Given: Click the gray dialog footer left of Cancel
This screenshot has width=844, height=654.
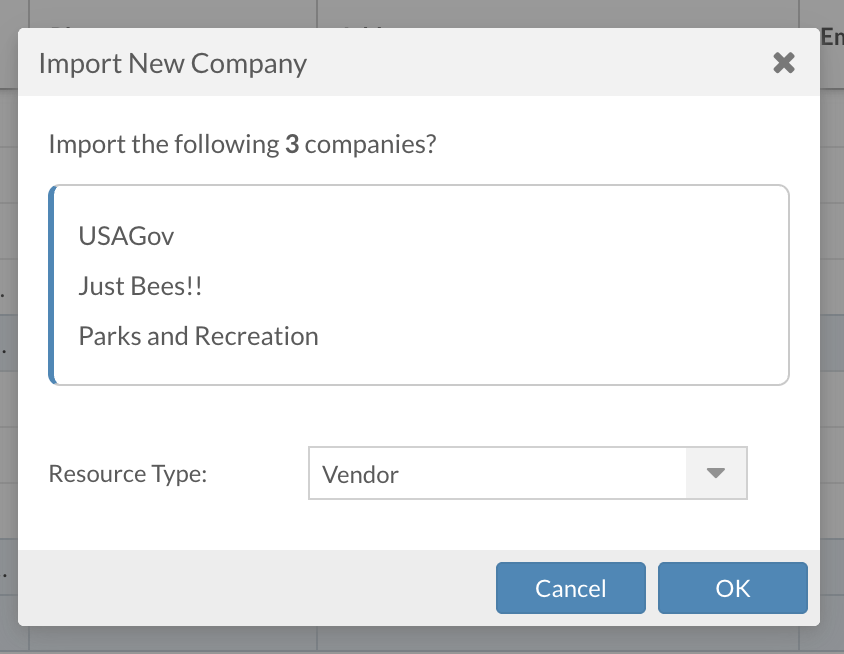Looking at the screenshot, I should tap(250, 588).
